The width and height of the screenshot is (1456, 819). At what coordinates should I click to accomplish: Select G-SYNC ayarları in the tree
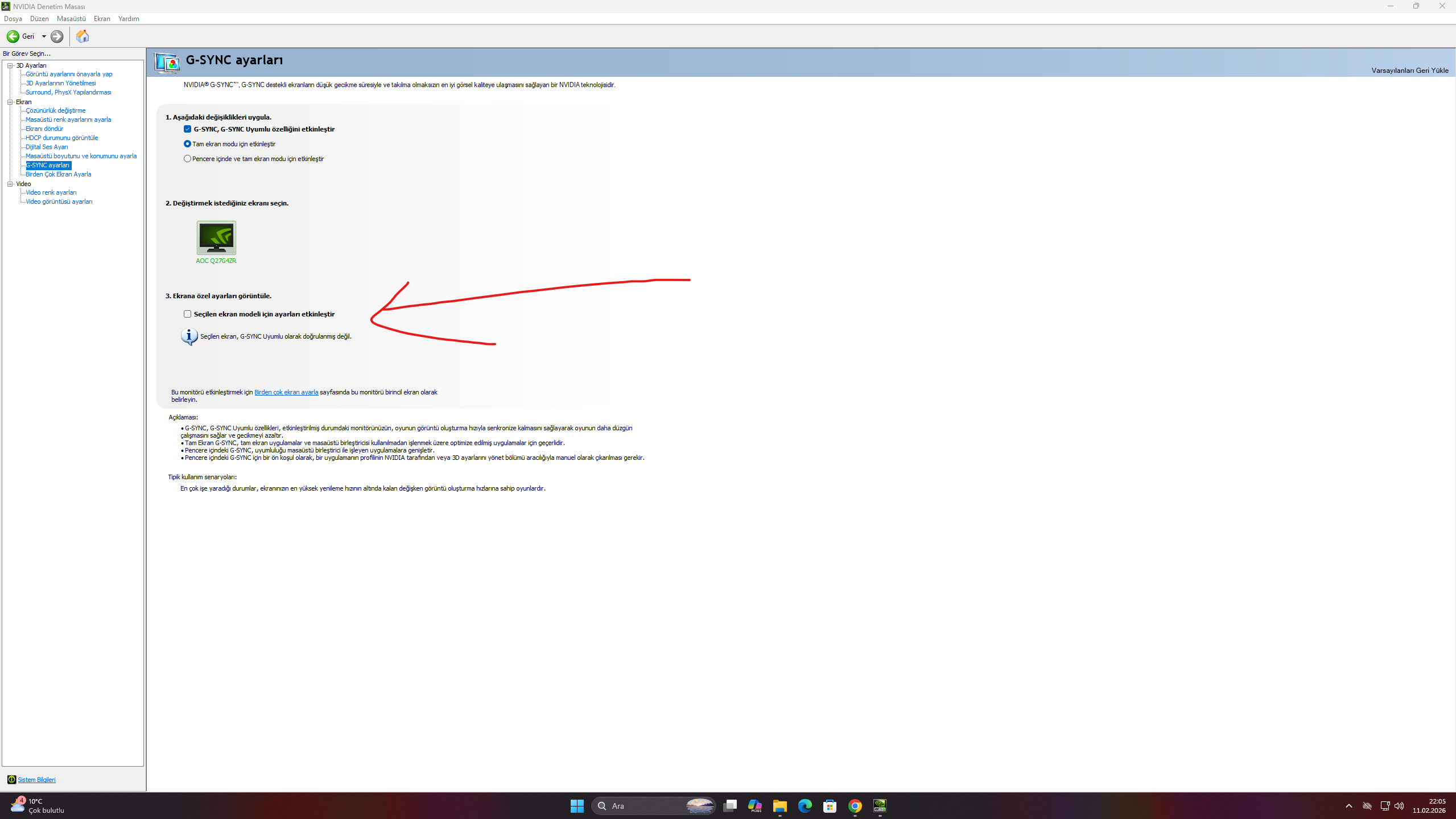pos(48,165)
